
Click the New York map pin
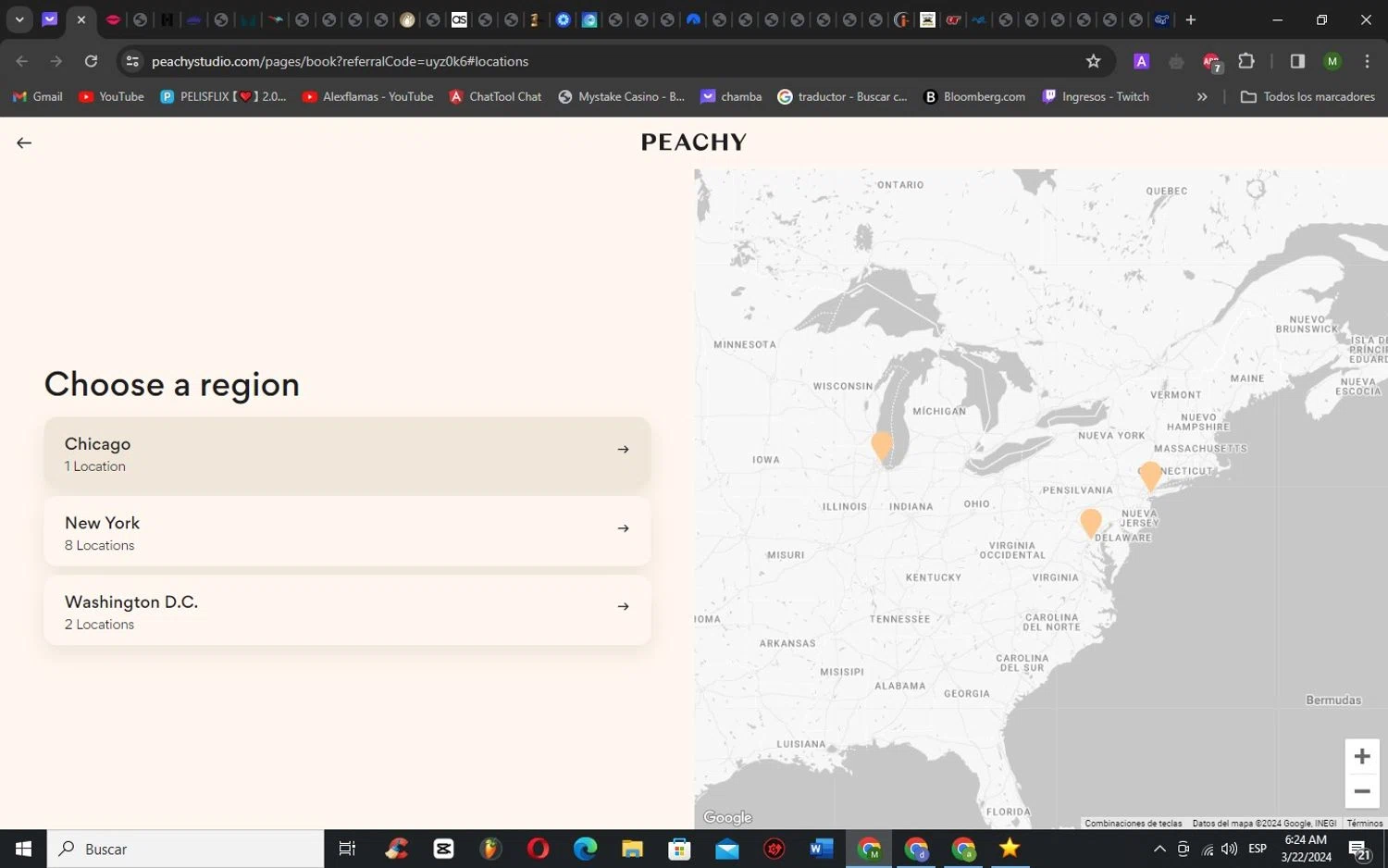tap(1150, 477)
